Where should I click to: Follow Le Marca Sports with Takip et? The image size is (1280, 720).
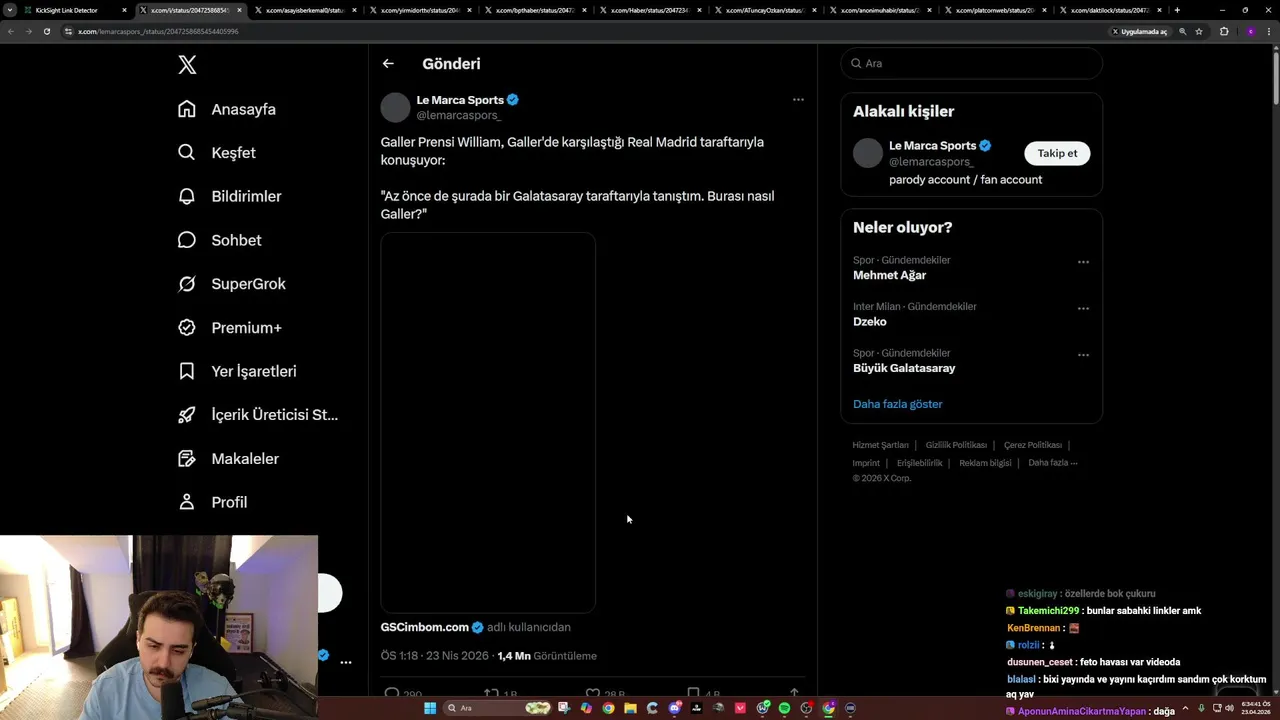pos(1057,153)
